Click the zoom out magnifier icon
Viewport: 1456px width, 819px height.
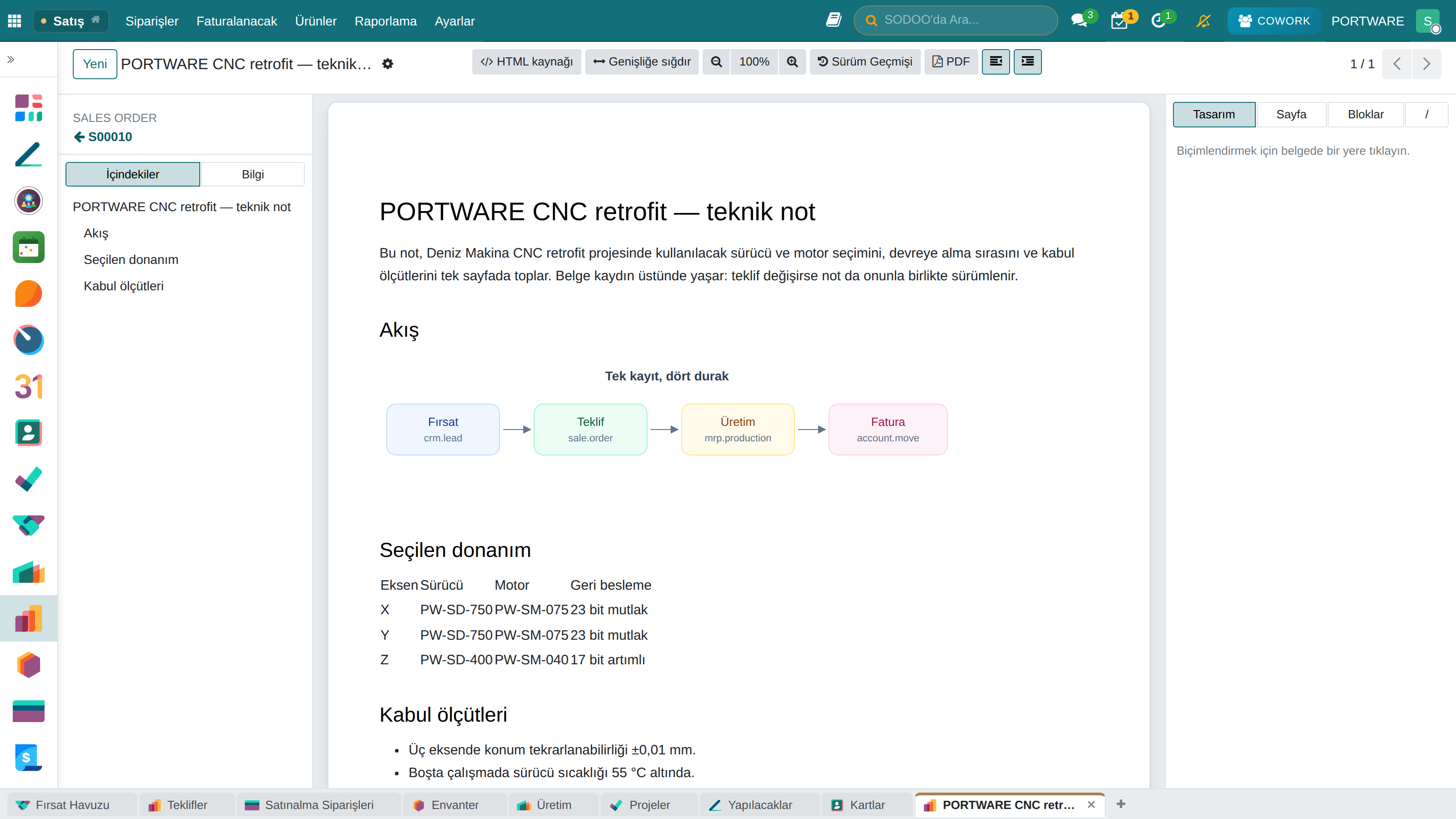(x=716, y=61)
